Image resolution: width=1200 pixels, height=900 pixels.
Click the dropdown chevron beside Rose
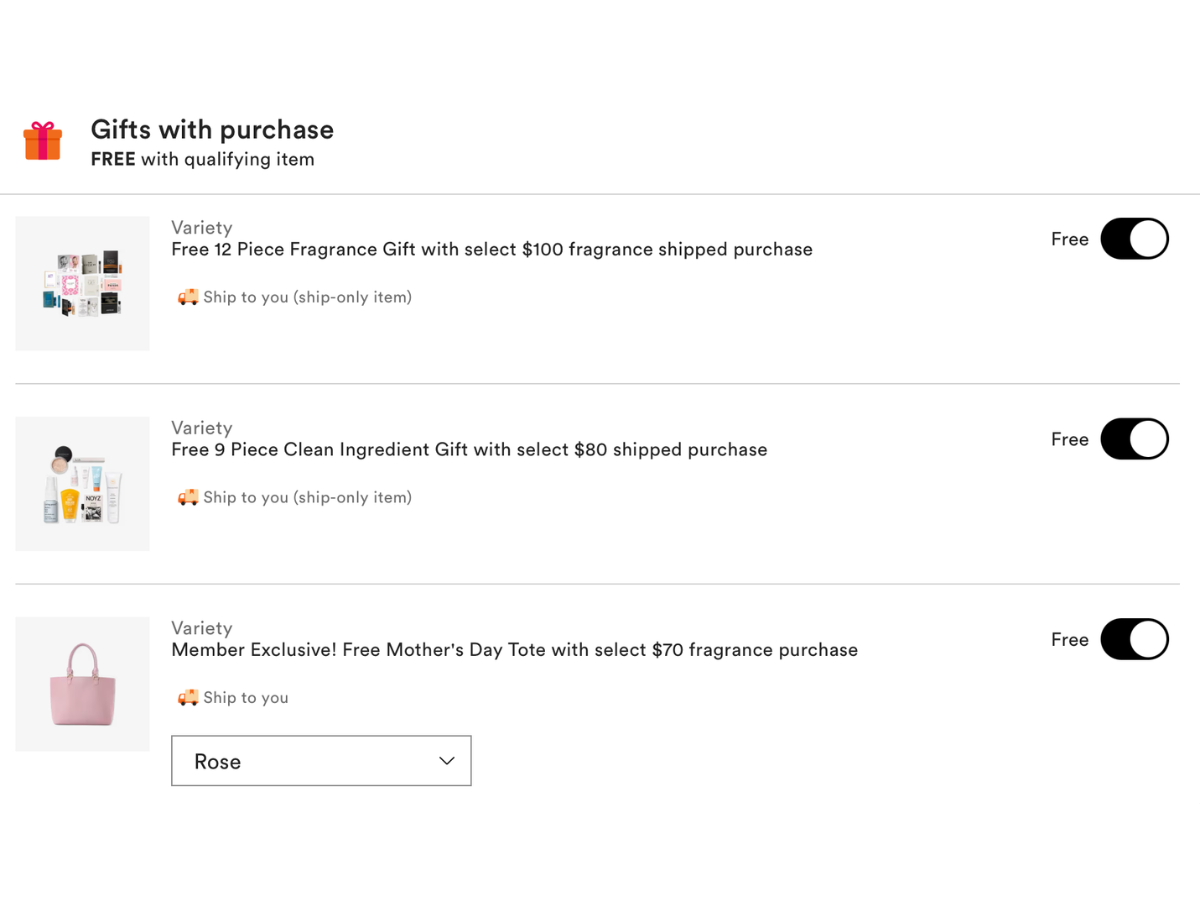[446, 761]
